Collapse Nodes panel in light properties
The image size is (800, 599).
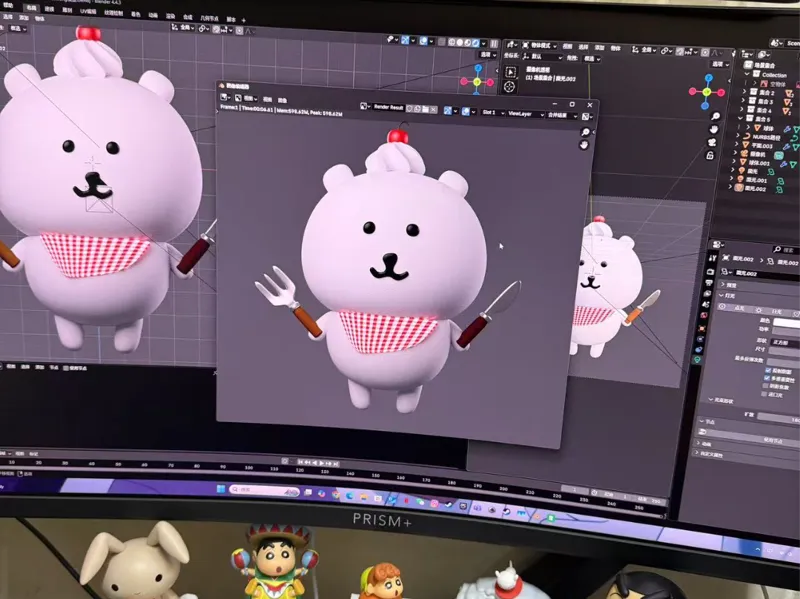point(702,421)
